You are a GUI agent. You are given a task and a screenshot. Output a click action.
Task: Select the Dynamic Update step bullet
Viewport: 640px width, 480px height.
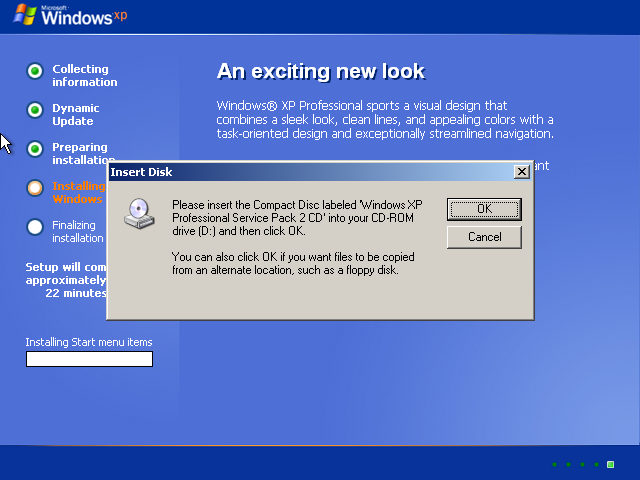point(35,110)
